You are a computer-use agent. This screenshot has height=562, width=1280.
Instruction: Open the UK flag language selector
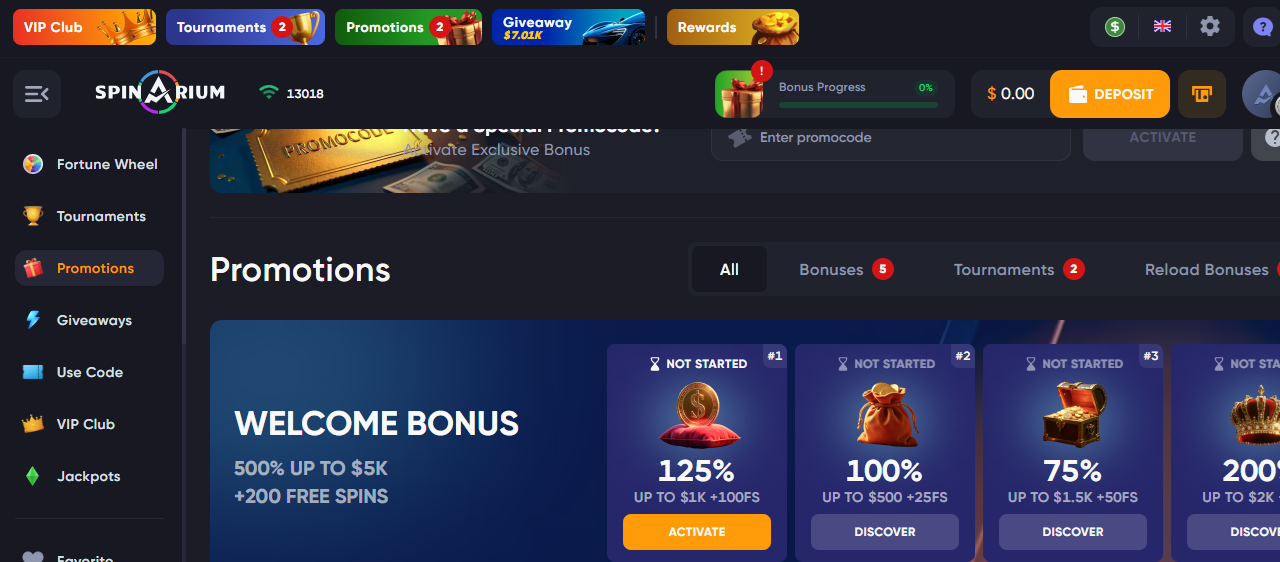(x=1162, y=27)
